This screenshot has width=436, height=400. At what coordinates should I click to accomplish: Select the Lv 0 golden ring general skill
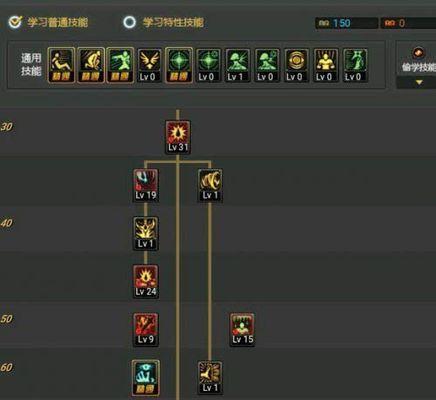(x=296, y=65)
